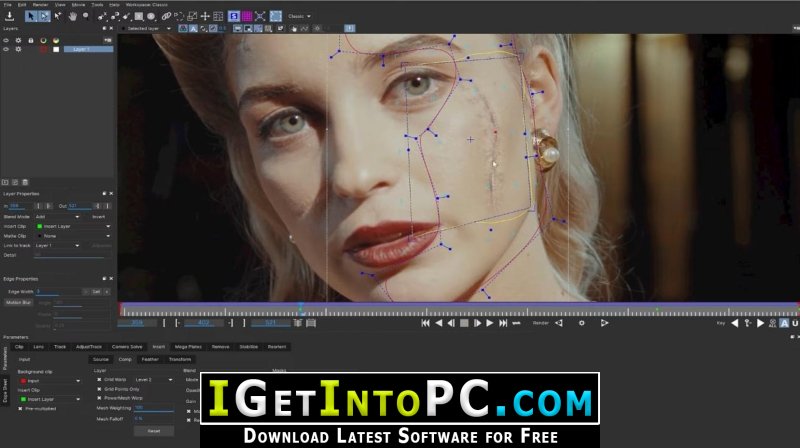Open the Blend Mode dropdown
The image size is (800, 448).
(x=58, y=217)
